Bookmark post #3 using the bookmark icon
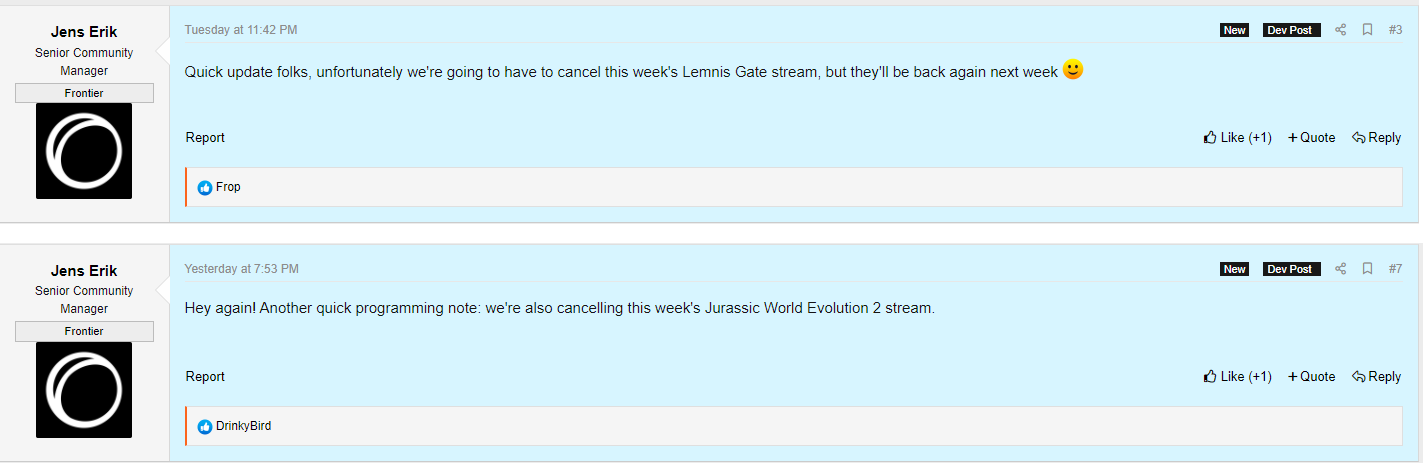Screen dimensions: 1427x471 click(1367, 30)
